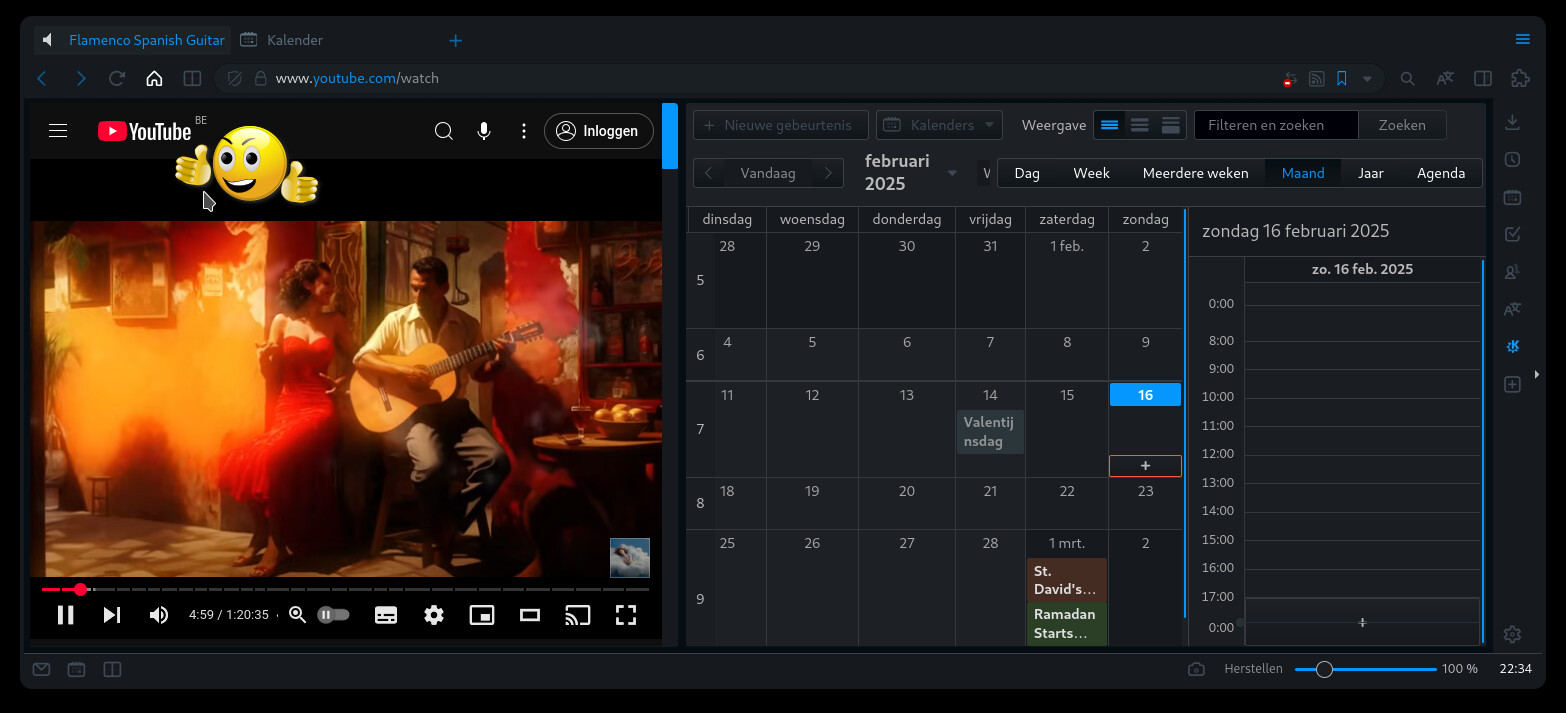
Task: Toggle YouTube autoplay switch
Action: [x=334, y=615]
